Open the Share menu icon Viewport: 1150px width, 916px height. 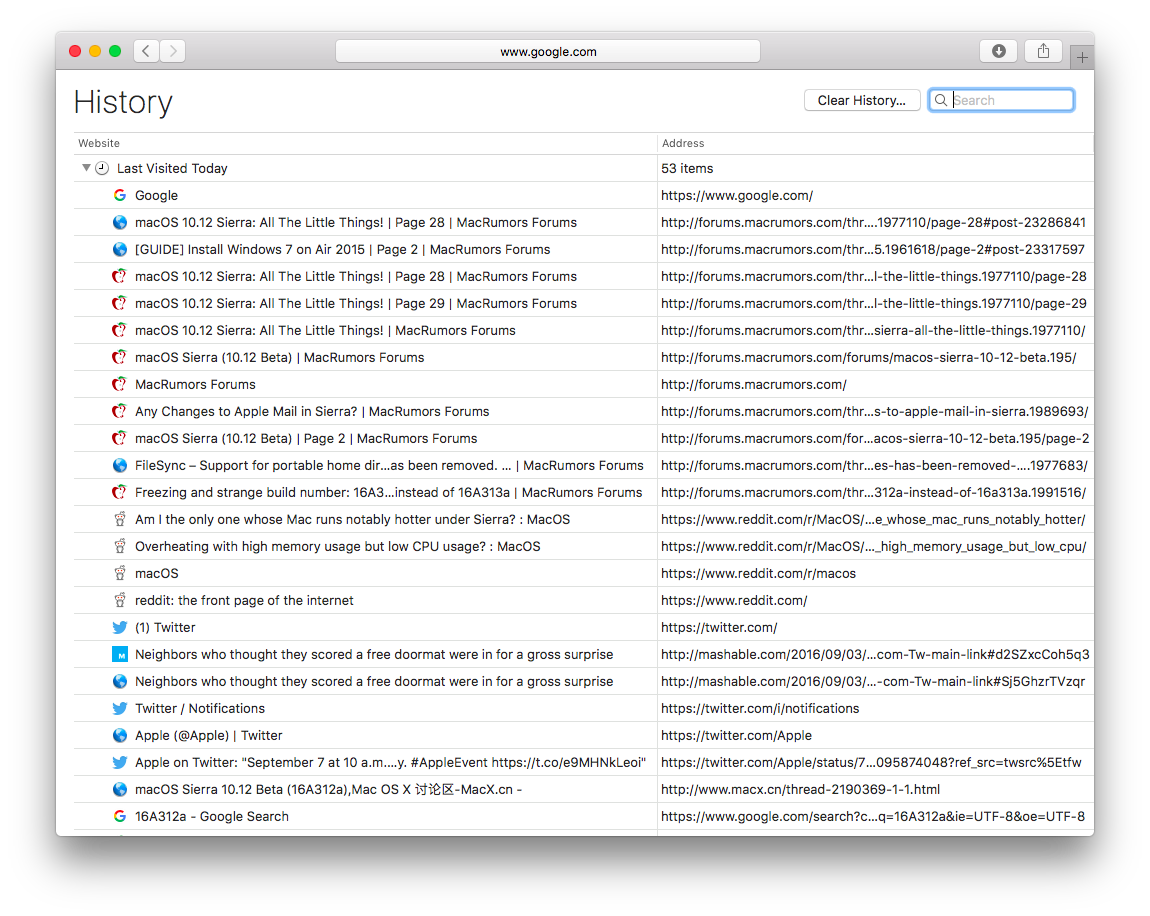click(1043, 51)
